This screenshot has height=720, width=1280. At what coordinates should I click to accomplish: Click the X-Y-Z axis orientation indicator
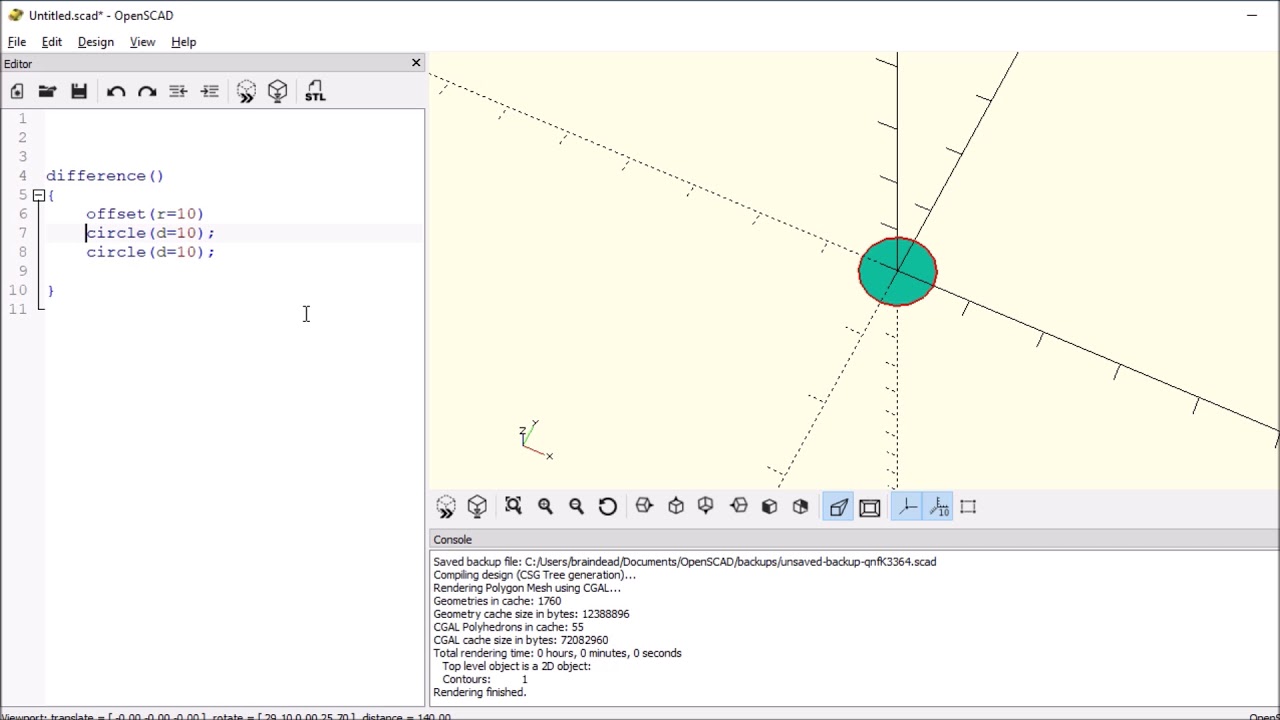tap(535, 440)
